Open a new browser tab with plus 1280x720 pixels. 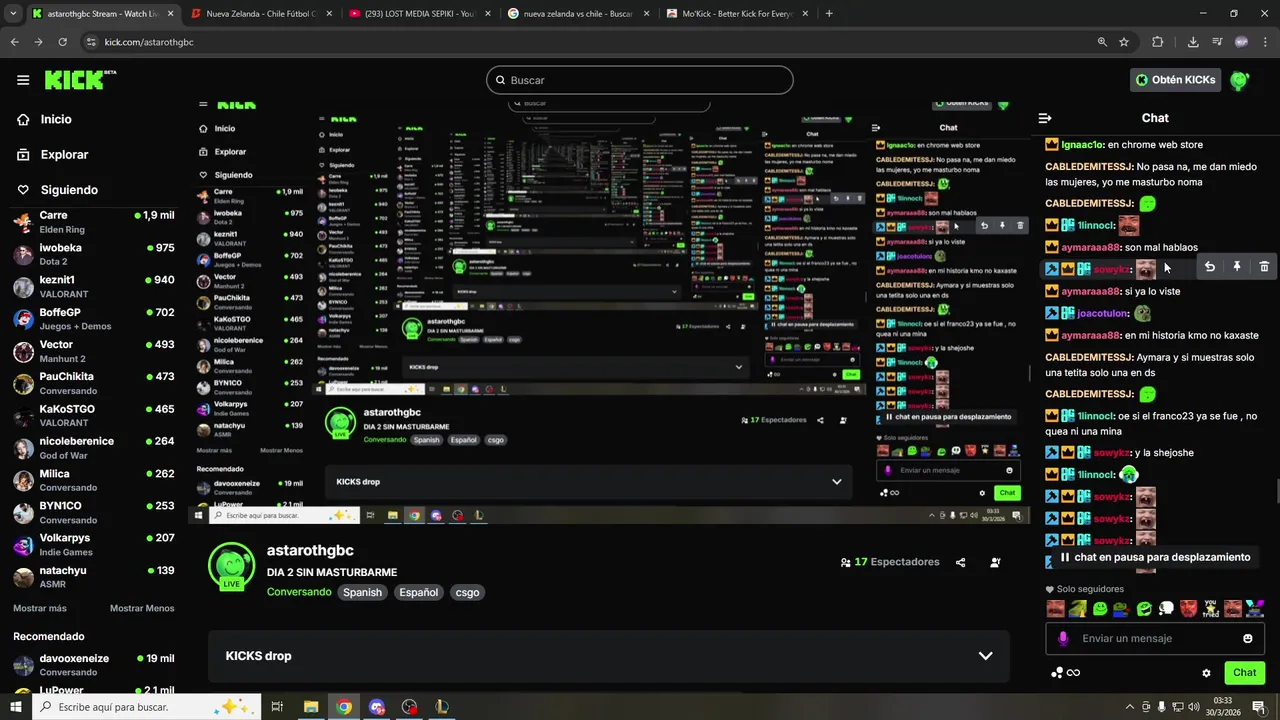coord(829,14)
